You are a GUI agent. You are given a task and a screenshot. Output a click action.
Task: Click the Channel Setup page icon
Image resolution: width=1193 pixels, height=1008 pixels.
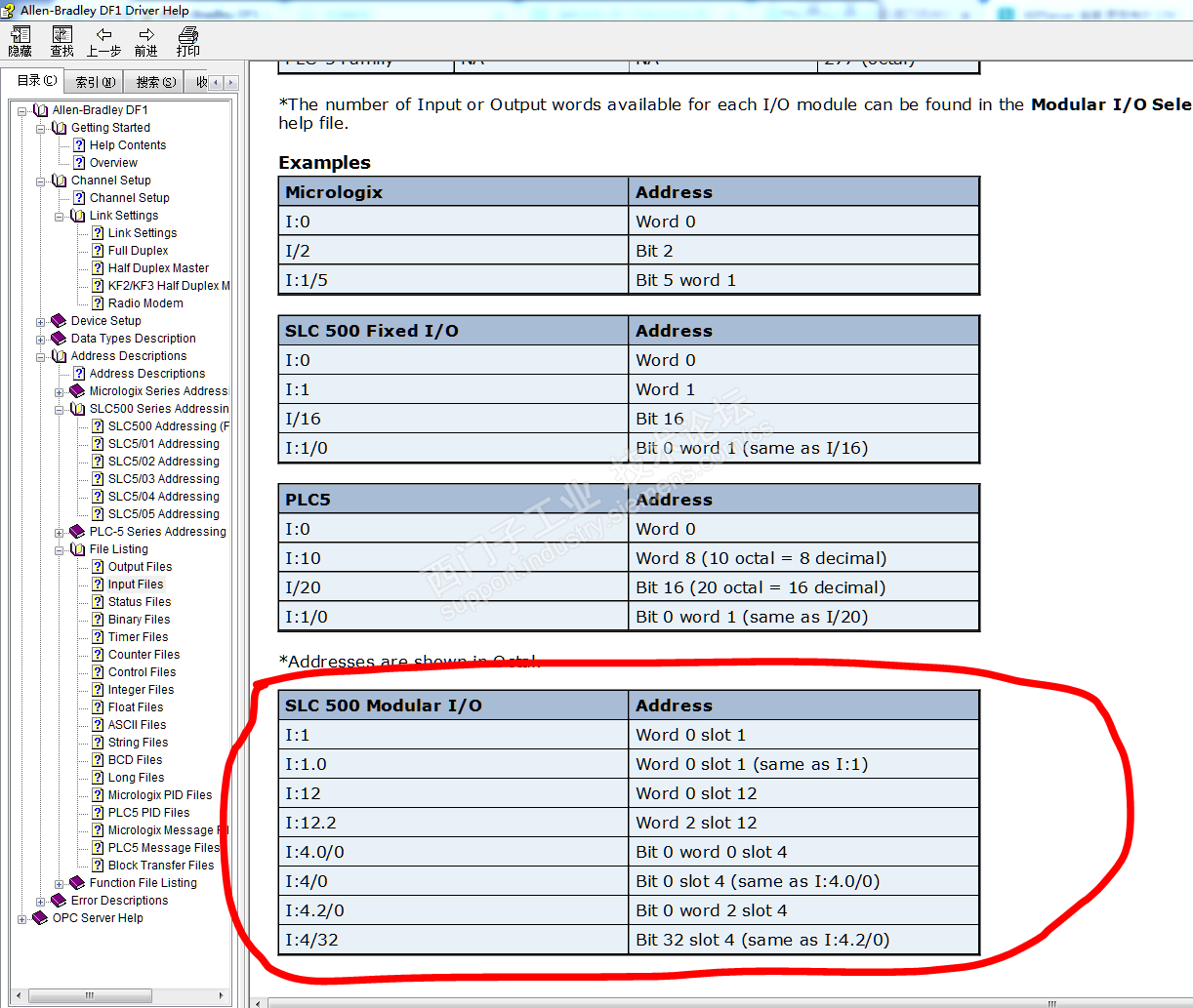click(79, 198)
